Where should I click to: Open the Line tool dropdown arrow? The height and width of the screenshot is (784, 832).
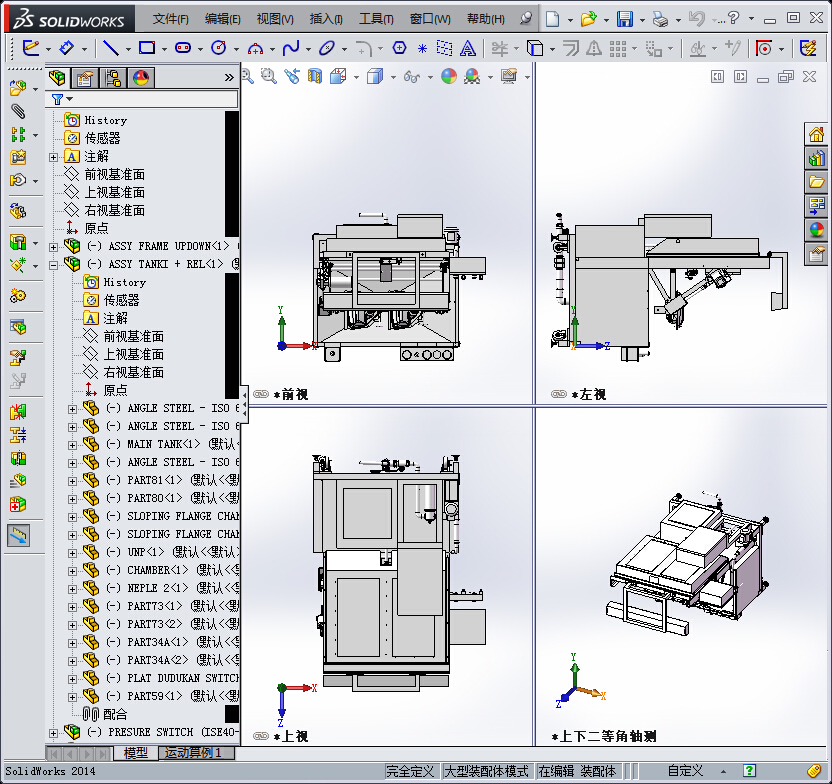128,49
